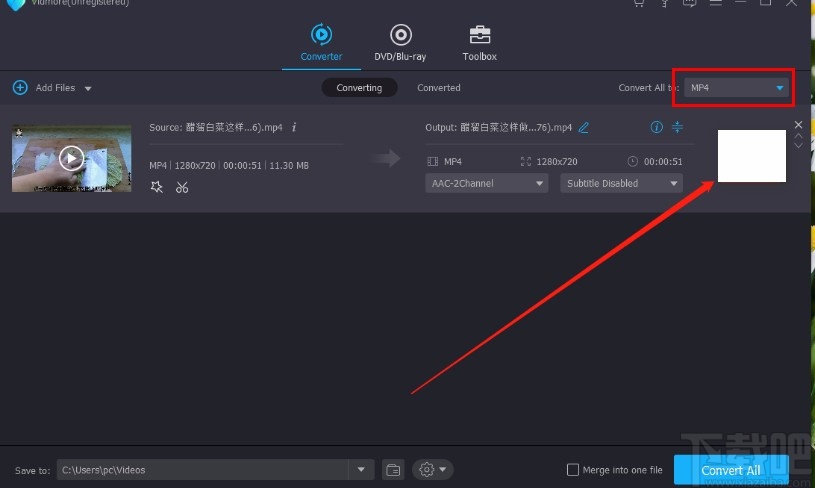Open the Toolbox tab
Screen dimensions: 815x488
point(479,43)
